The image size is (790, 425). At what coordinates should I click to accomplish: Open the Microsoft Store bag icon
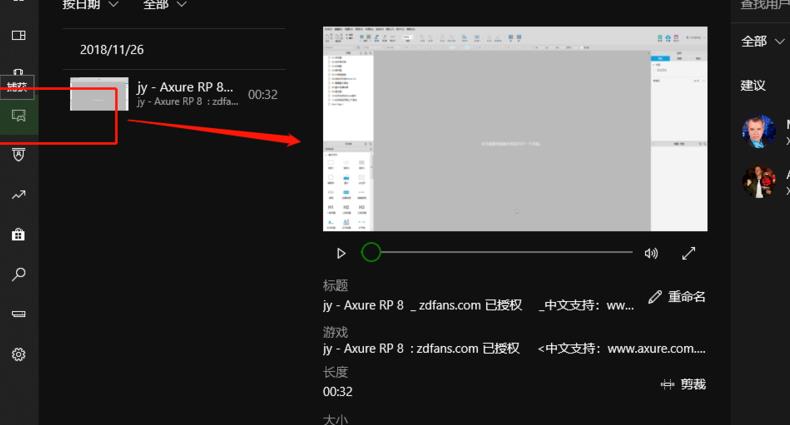click(x=18, y=235)
